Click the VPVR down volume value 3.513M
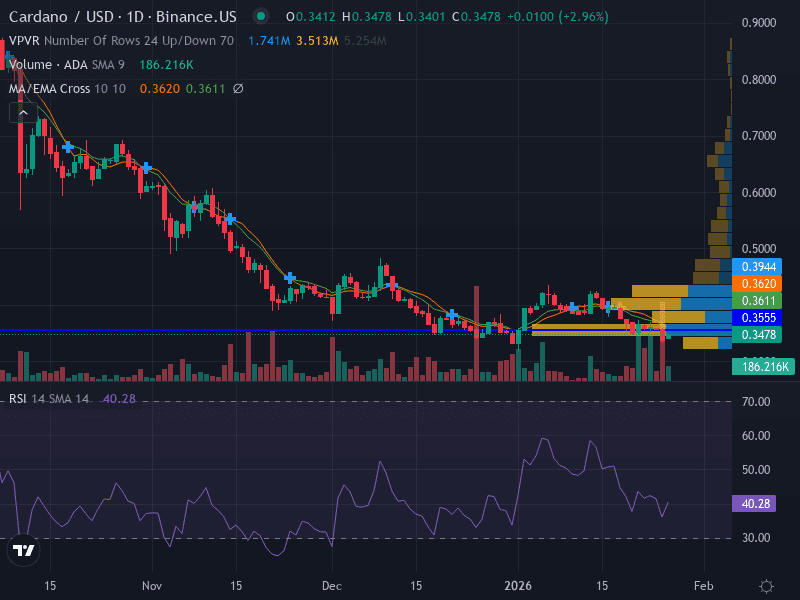This screenshot has height=600, width=800. [317, 41]
